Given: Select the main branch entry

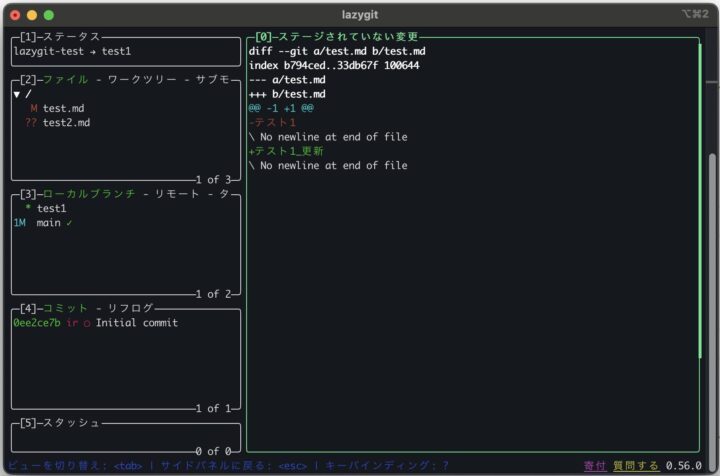Looking at the screenshot, I should [49, 223].
